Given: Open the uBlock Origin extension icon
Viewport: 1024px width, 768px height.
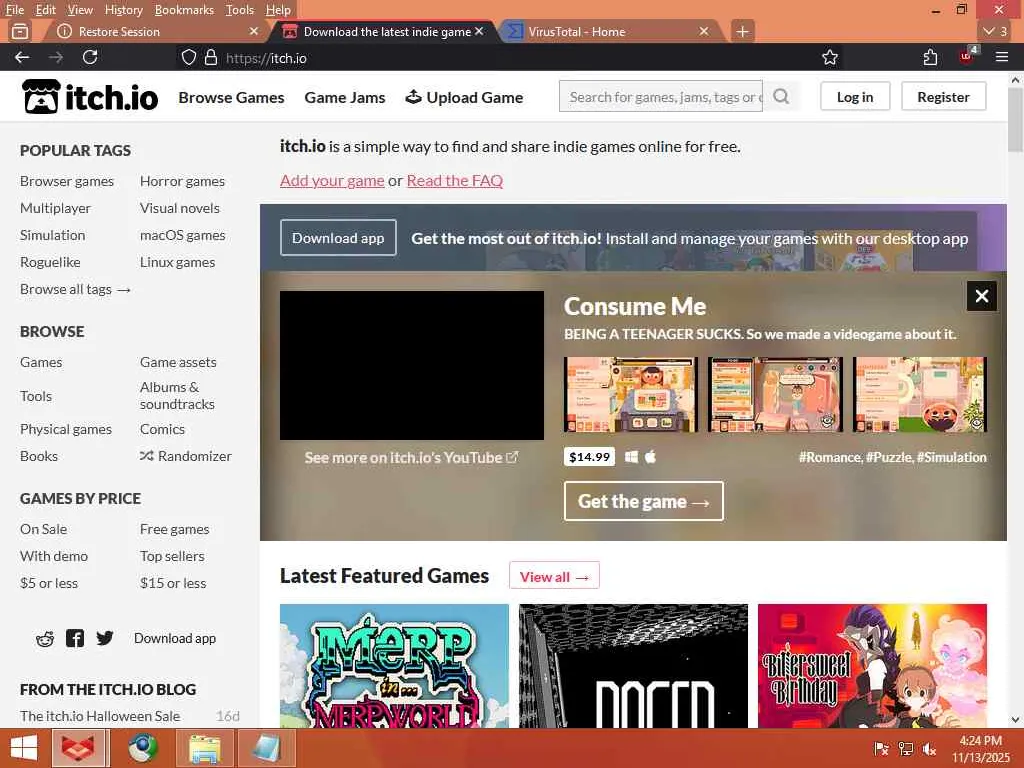Looking at the screenshot, I should tap(967, 56).
